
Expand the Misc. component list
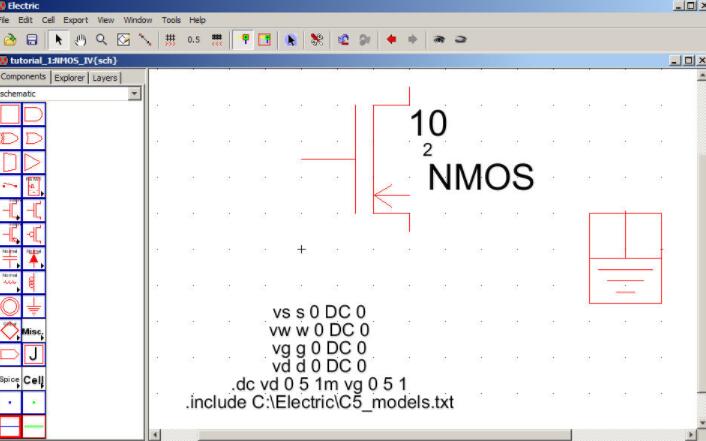[x=35, y=331]
